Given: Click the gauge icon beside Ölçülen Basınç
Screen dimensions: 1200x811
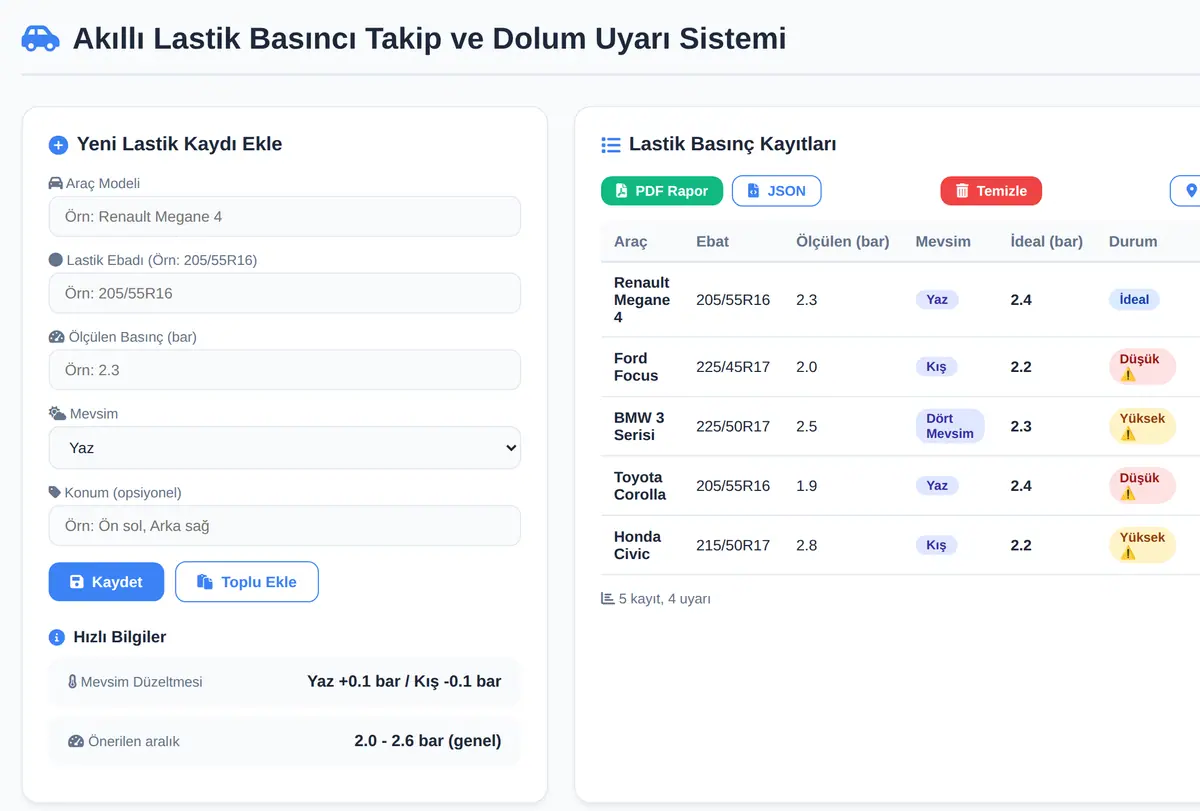Looking at the screenshot, I should click(x=56, y=337).
